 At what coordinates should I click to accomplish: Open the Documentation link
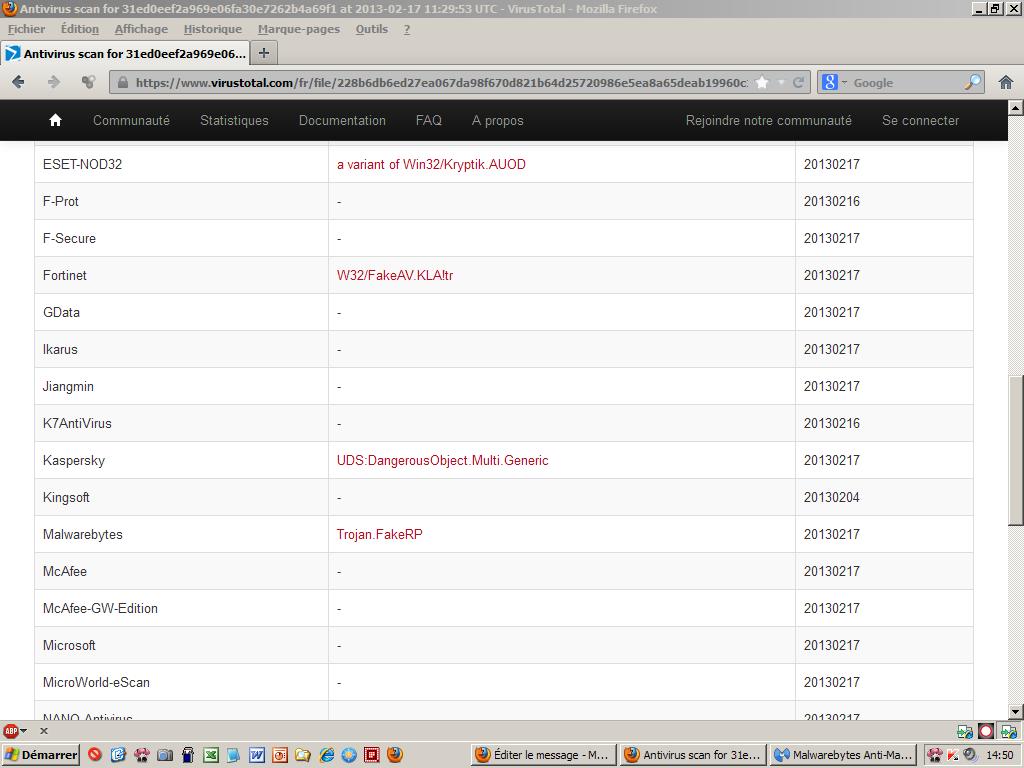(x=342, y=120)
